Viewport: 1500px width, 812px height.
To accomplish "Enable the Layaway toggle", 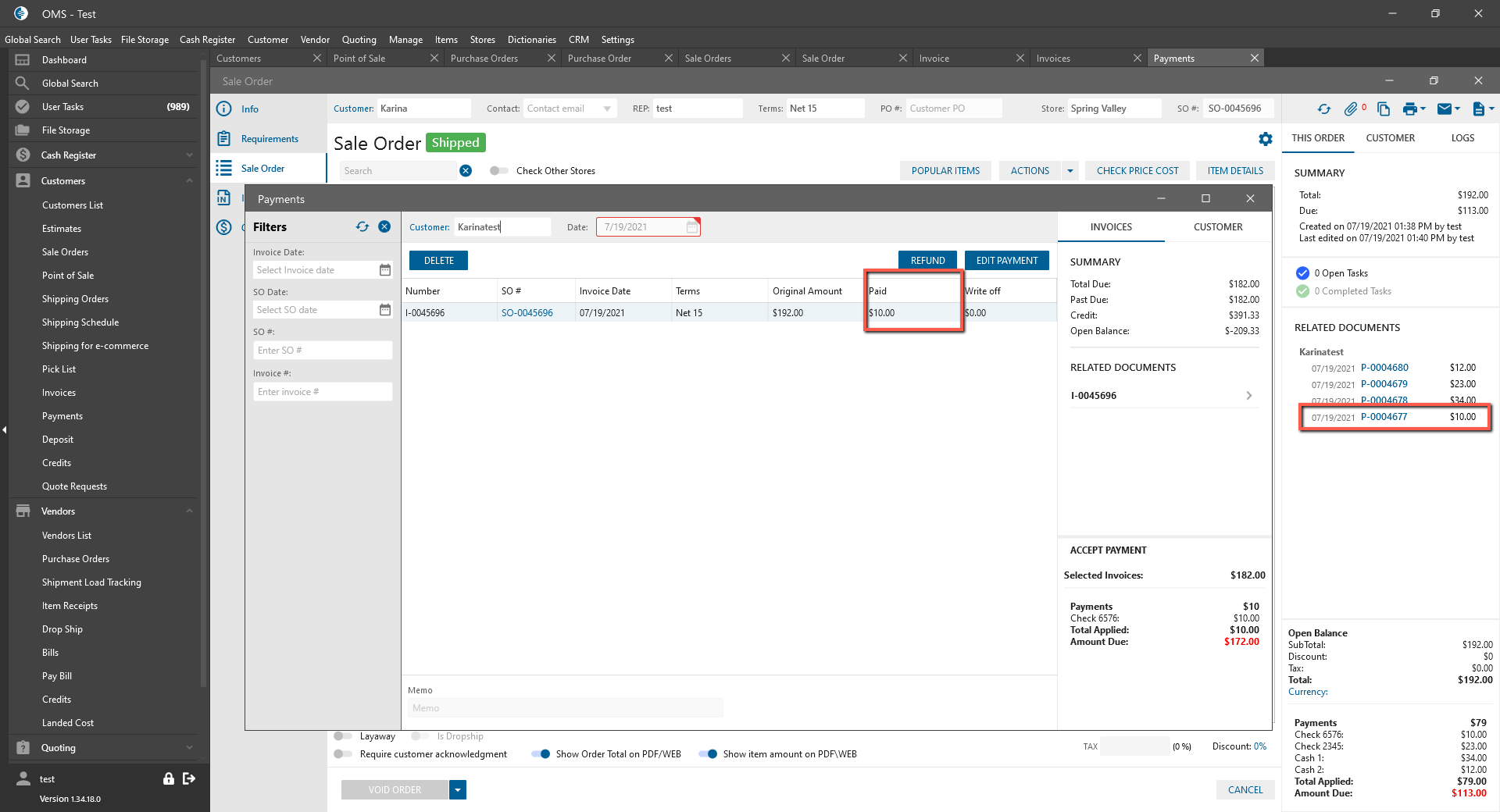I will coord(342,736).
